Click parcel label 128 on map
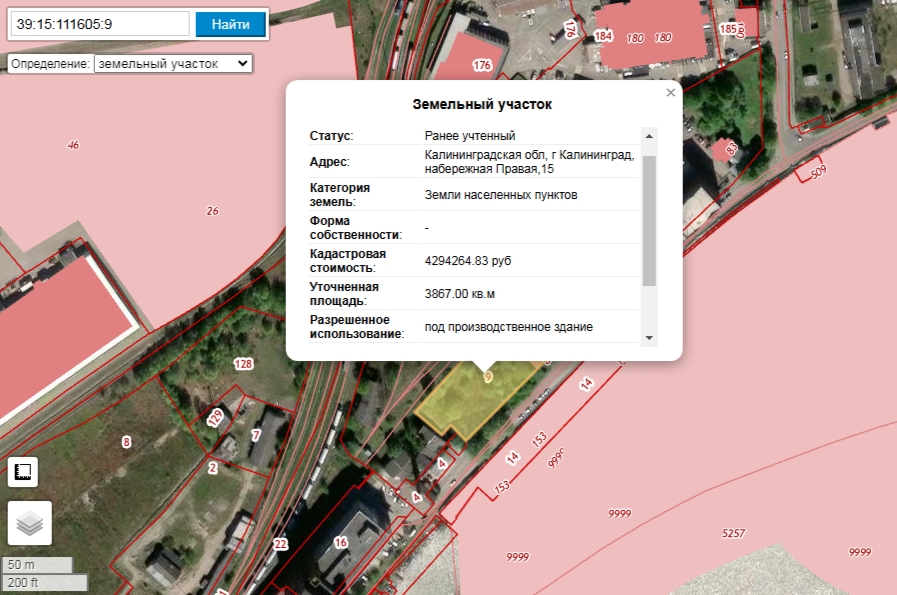 click(243, 362)
